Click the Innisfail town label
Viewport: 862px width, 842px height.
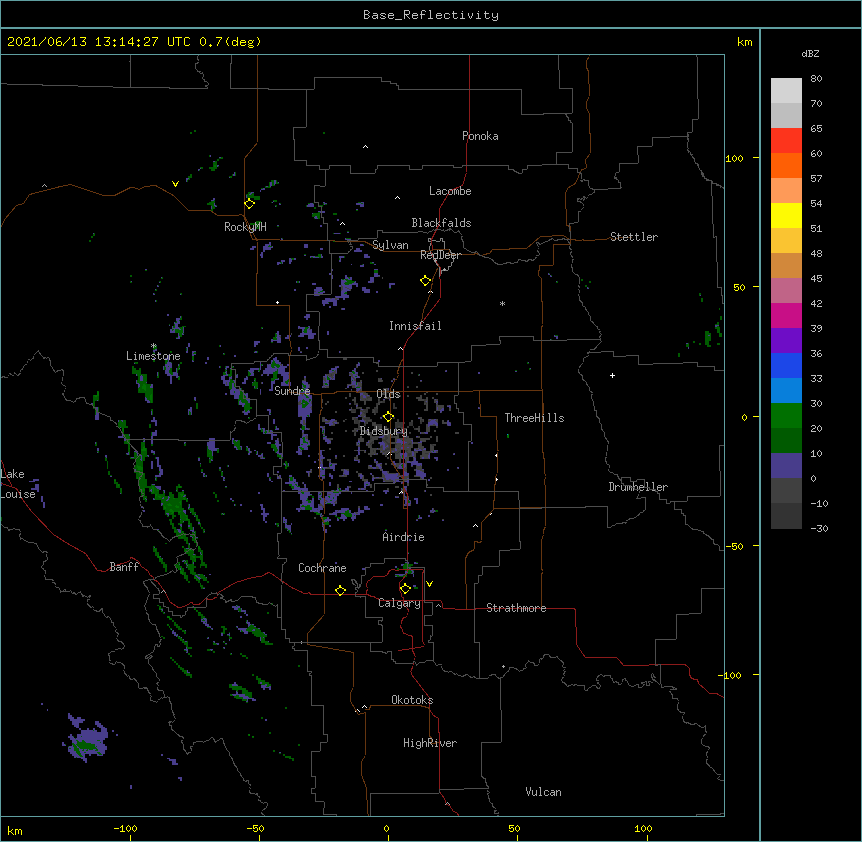(415, 326)
